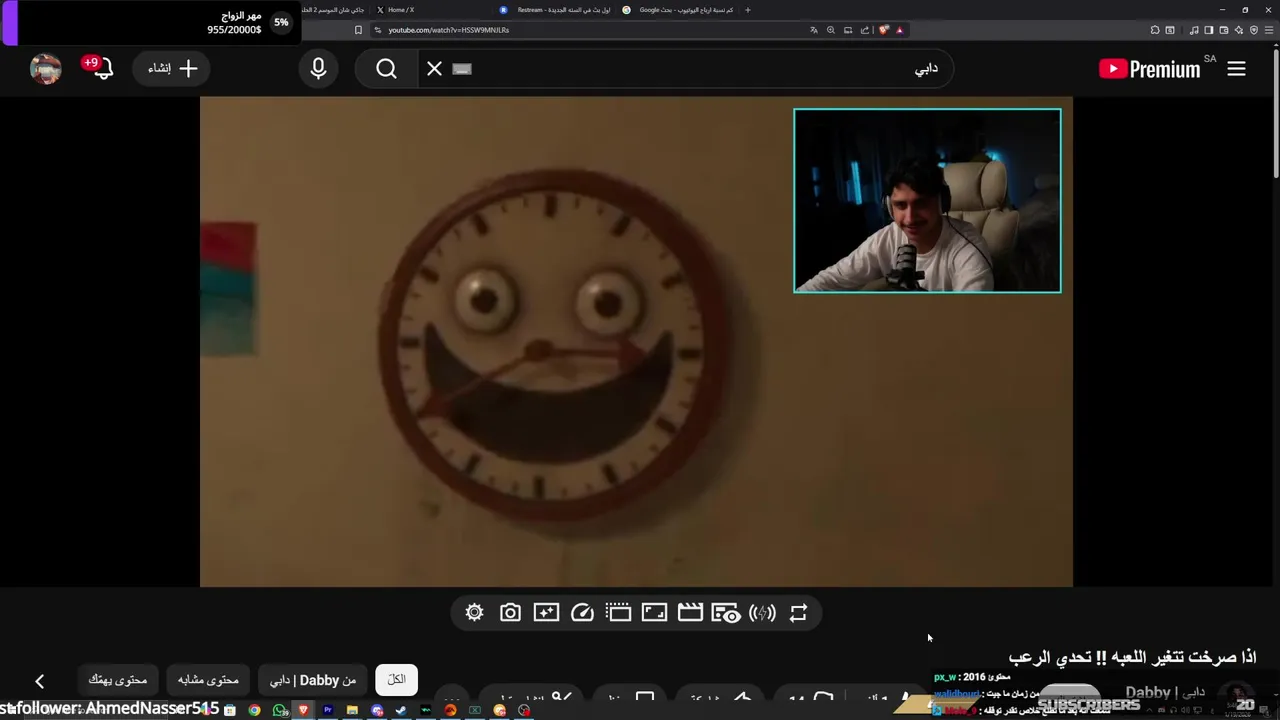Click the clapperboard icon in player toolbar
Screen dimensions: 1280x720
pos(690,613)
